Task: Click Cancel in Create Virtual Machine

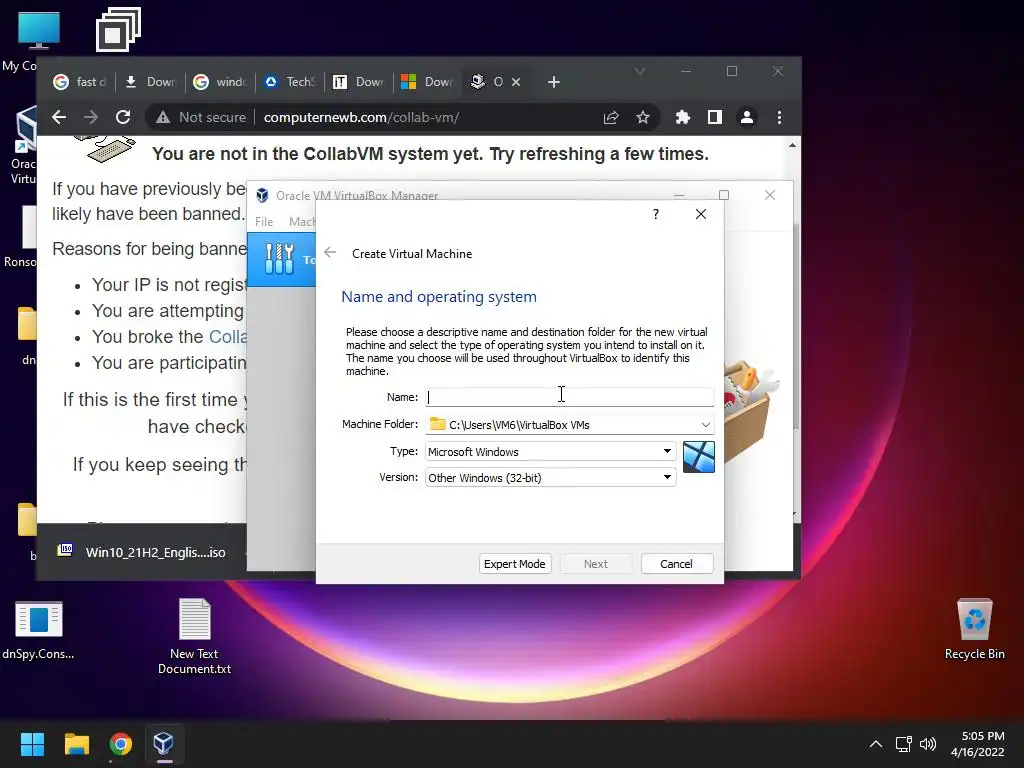Action: (x=677, y=564)
